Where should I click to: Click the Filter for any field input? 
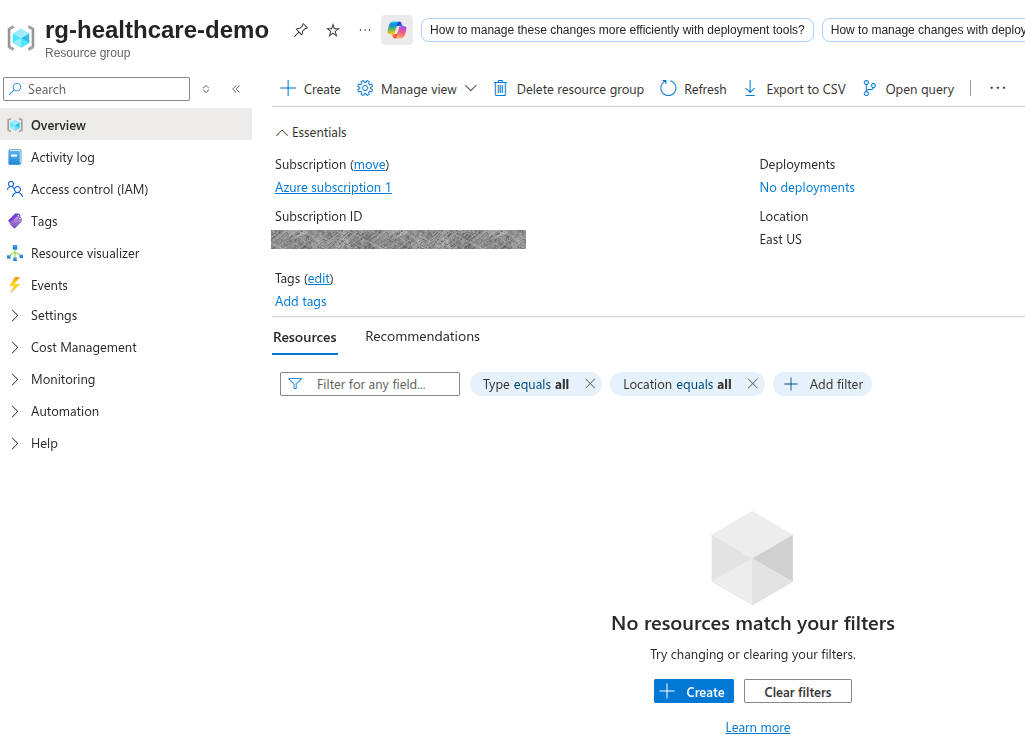[x=380, y=384]
